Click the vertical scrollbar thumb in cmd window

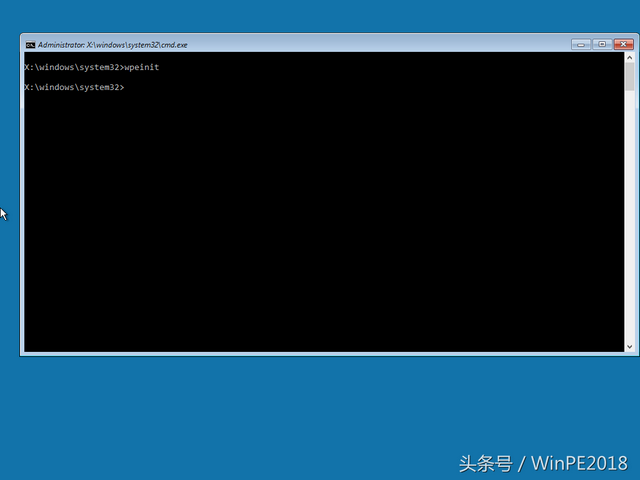tap(629, 77)
